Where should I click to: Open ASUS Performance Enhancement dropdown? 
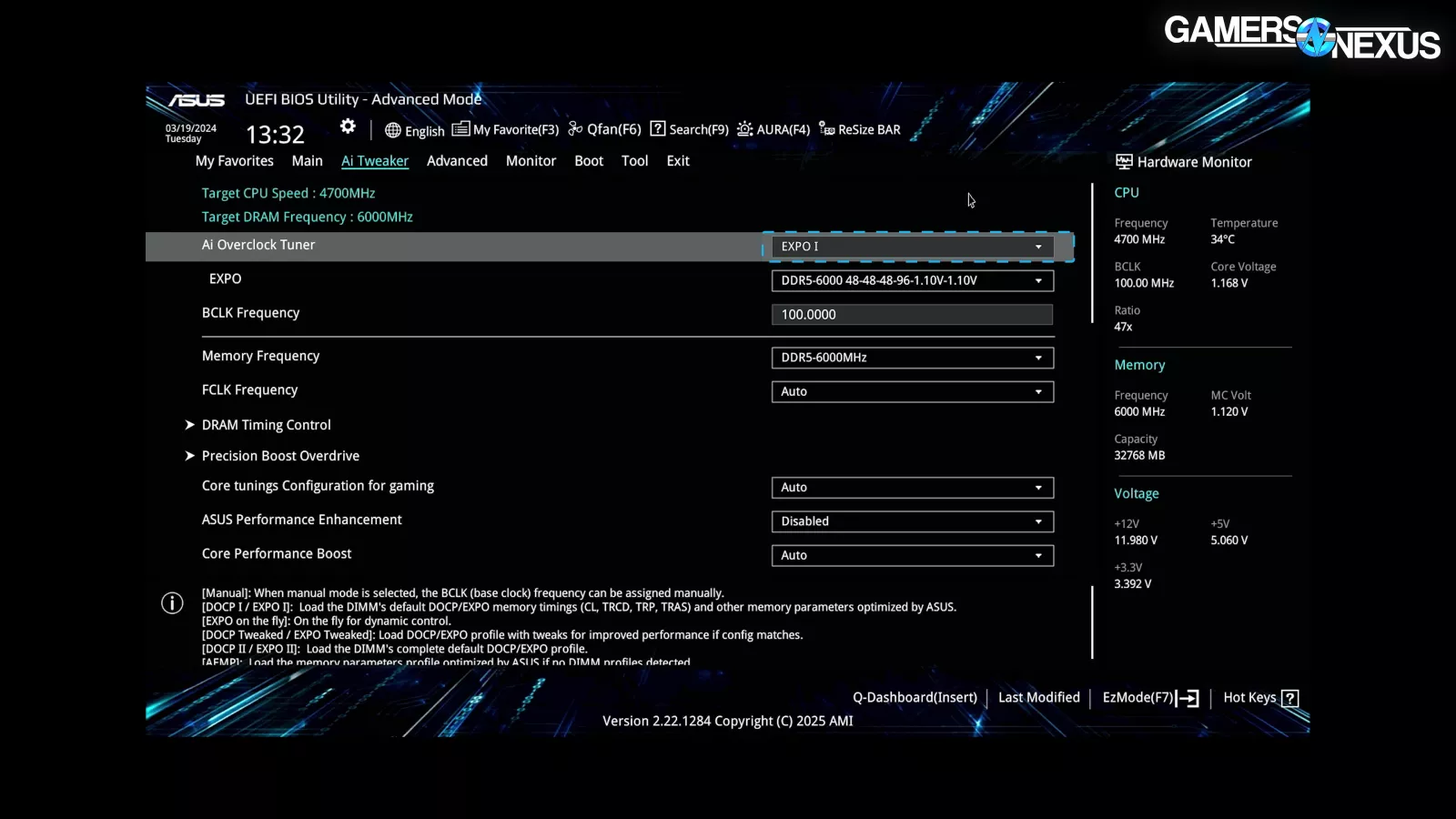[x=913, y=521]
